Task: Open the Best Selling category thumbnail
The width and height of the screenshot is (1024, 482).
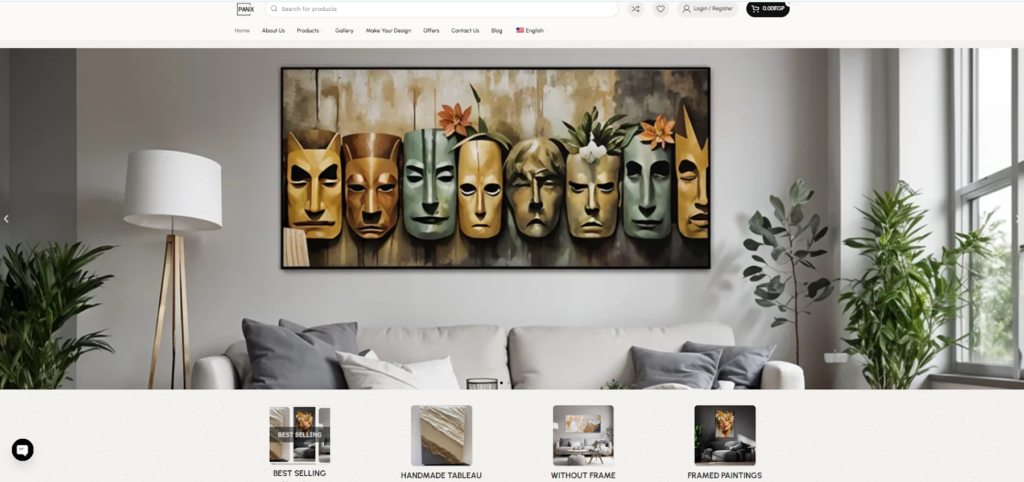Action: 300,434
